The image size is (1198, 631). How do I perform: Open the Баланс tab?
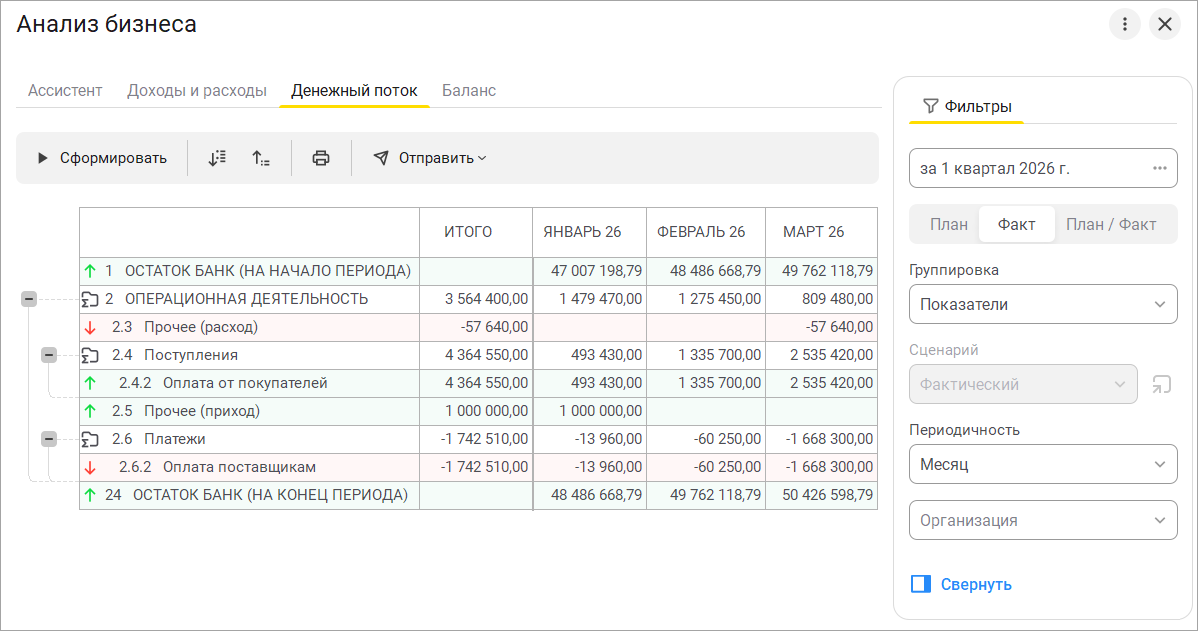469,90
